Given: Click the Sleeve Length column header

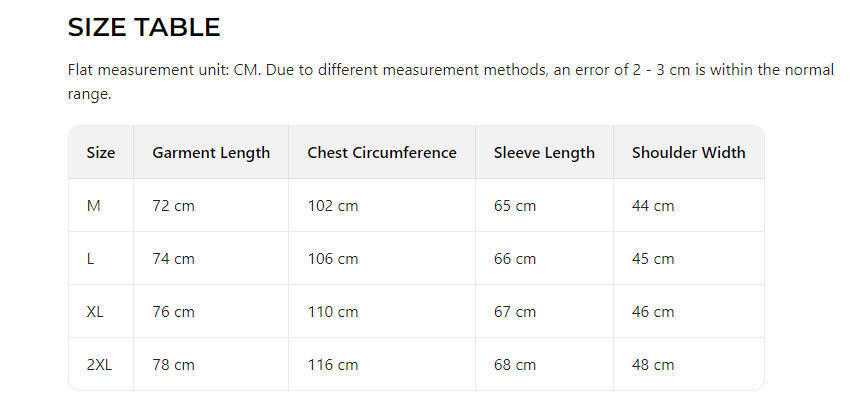Looking at the screenshot, I should [544, 153].
